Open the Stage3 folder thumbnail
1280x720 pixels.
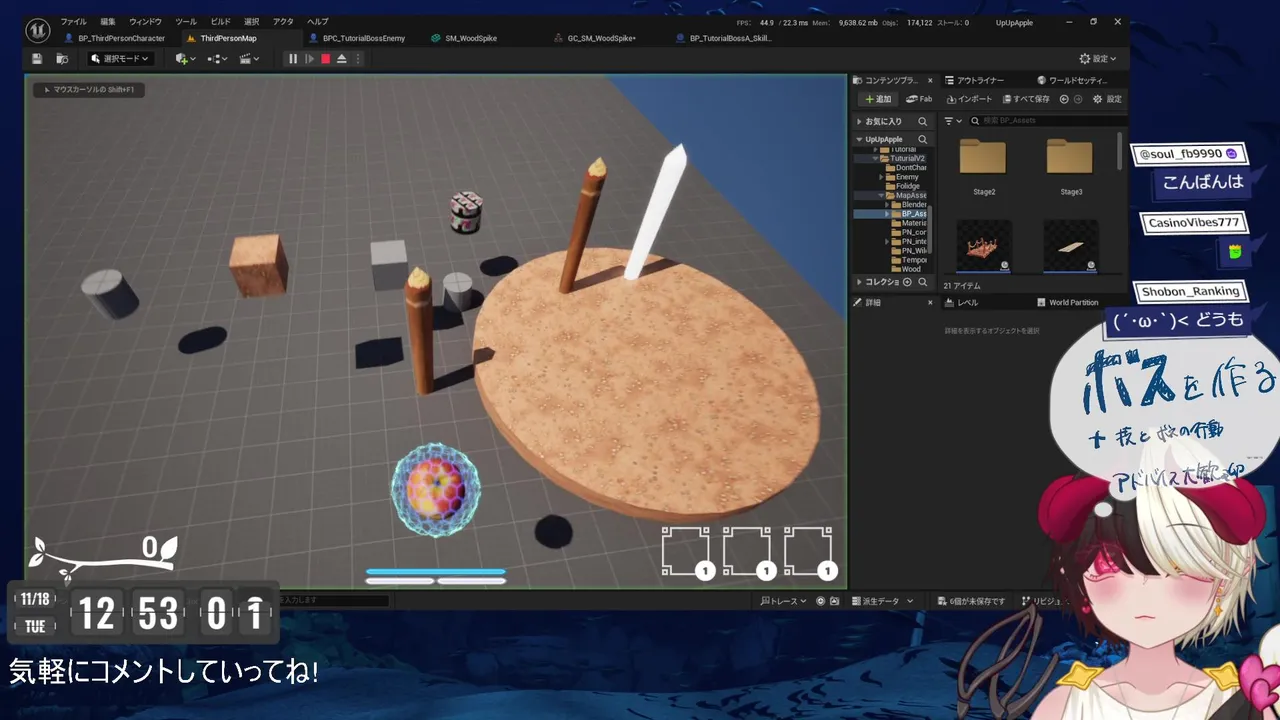(x=1070, y=158)
